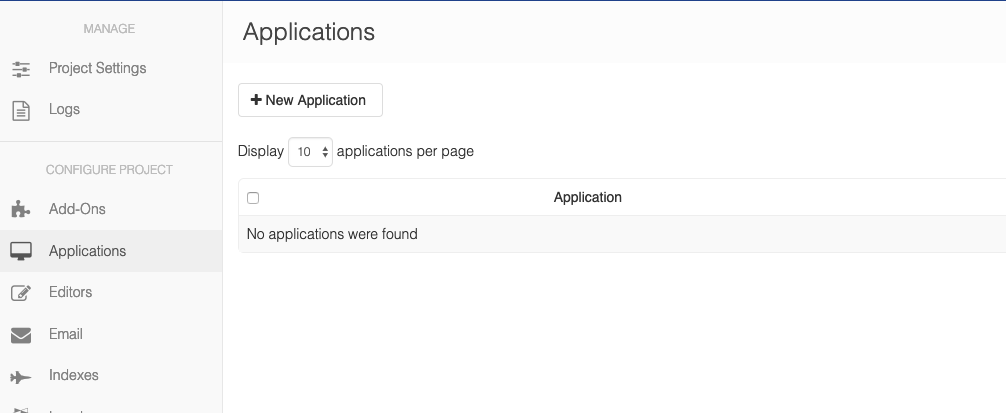Click the MANAGE section label
Screen dimensions: 1006x413
tap(109, 29)
